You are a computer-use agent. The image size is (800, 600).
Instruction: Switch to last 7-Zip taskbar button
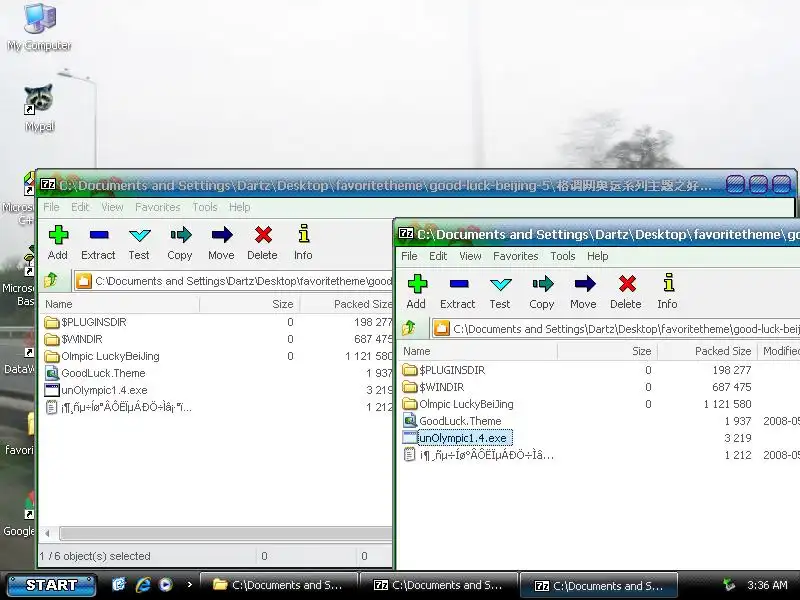(598, 585)
